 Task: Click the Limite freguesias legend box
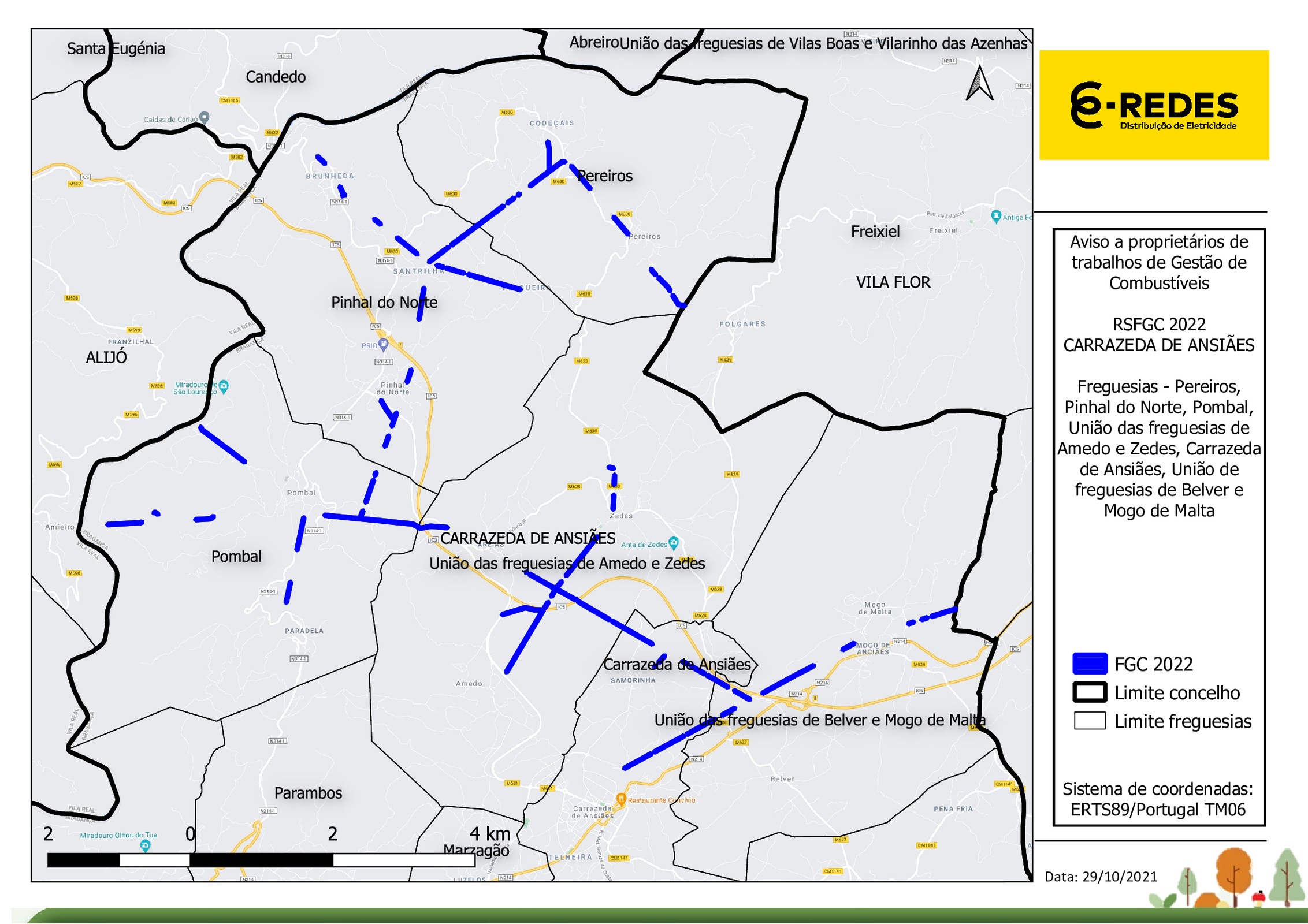(x=1090, y=721)
